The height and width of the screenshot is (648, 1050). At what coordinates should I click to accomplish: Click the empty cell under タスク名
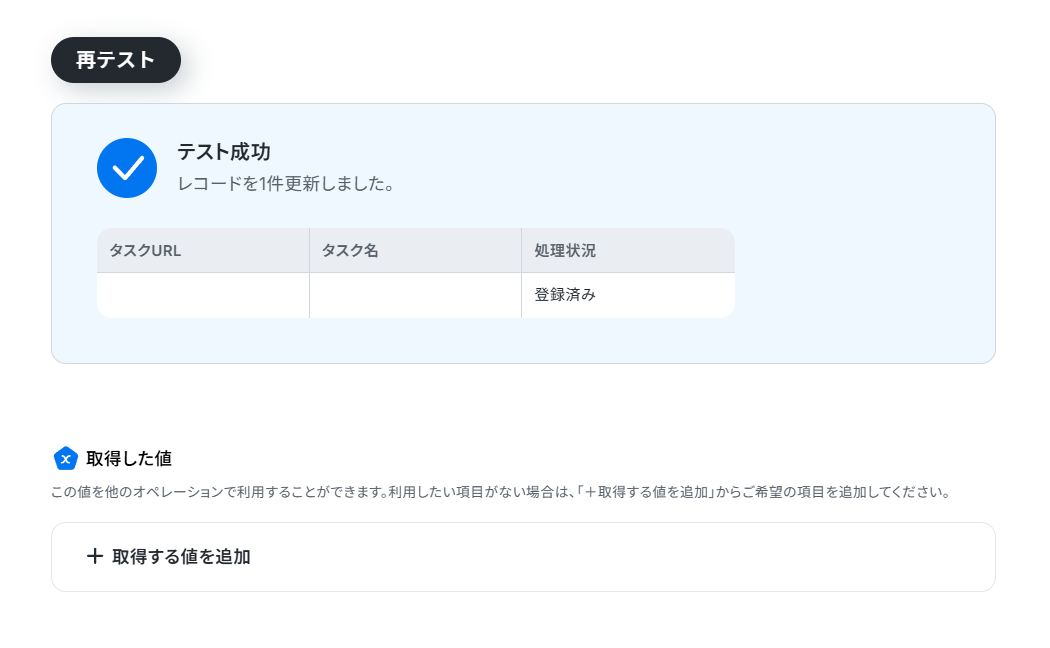coord(415,295)
